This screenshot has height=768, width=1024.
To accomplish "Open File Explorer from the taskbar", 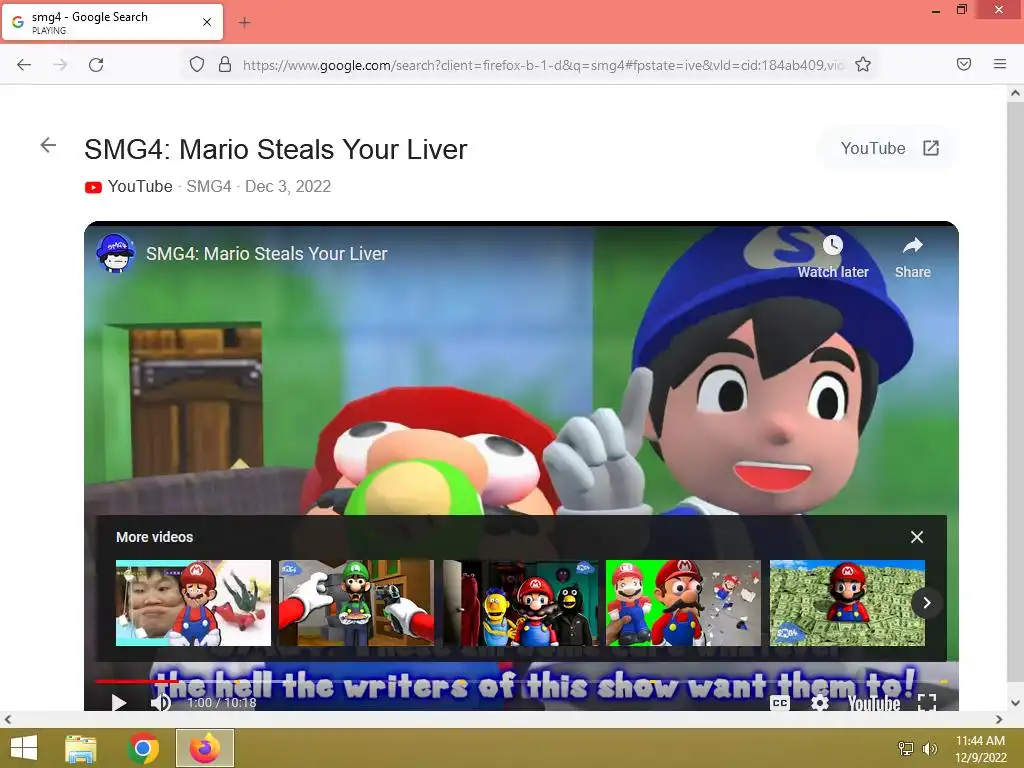I will click(81, 748).
